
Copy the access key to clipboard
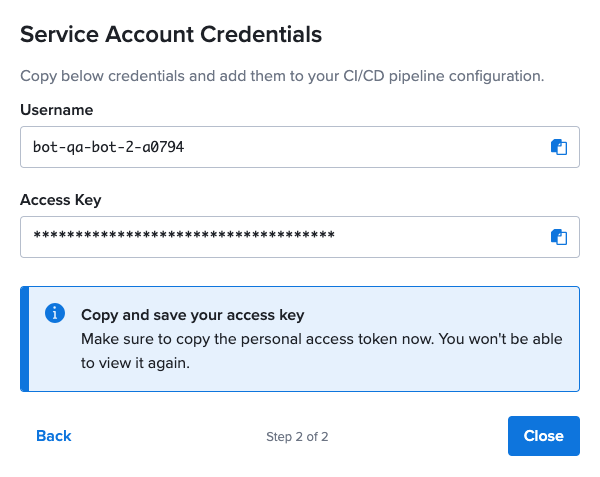559,237
